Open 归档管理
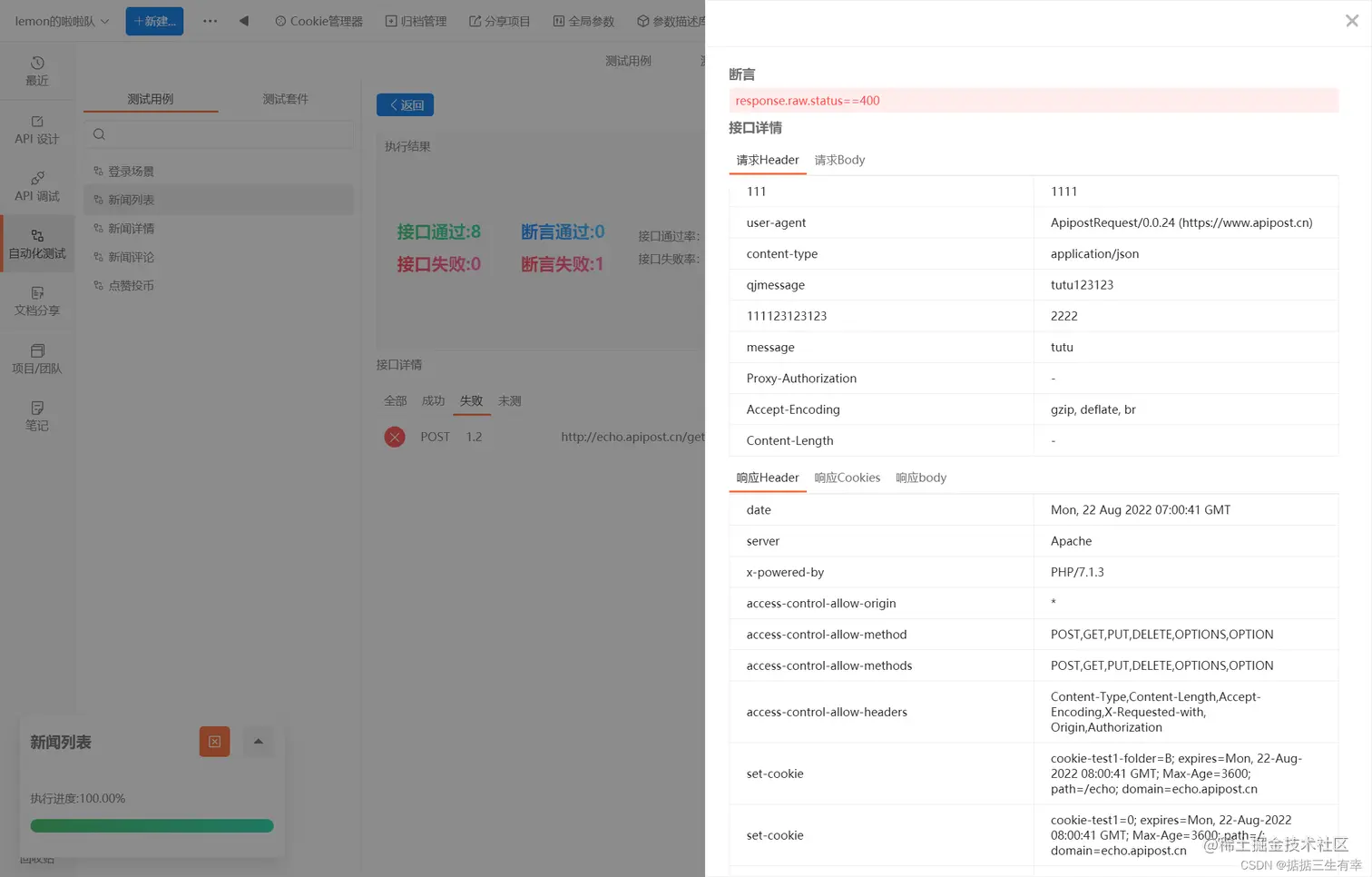Viewport: 1372px width, 877px height. [416, 21]
